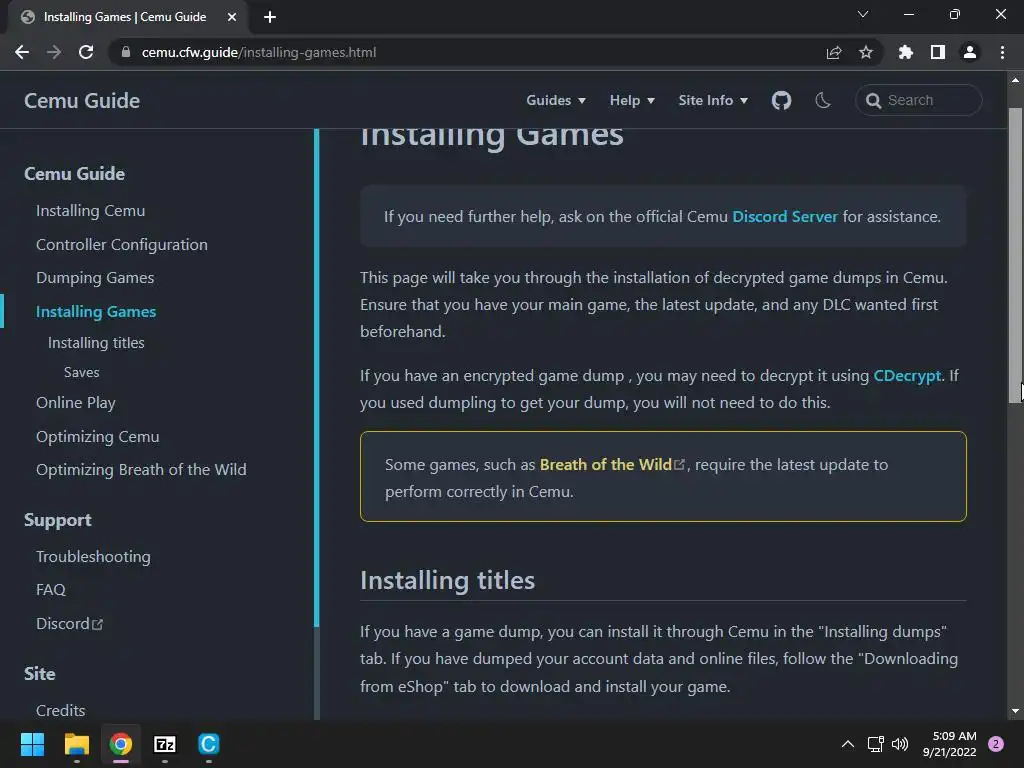The image size is (1024, 768).
Task: Open File Explorer from the taskbar
Action: pos(76,744)
